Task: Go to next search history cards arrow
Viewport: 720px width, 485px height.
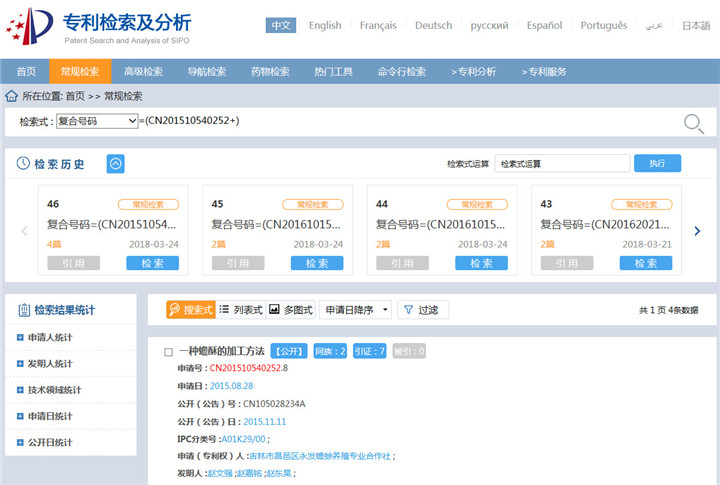Action: pyautogui.click(x=697, y=231)
